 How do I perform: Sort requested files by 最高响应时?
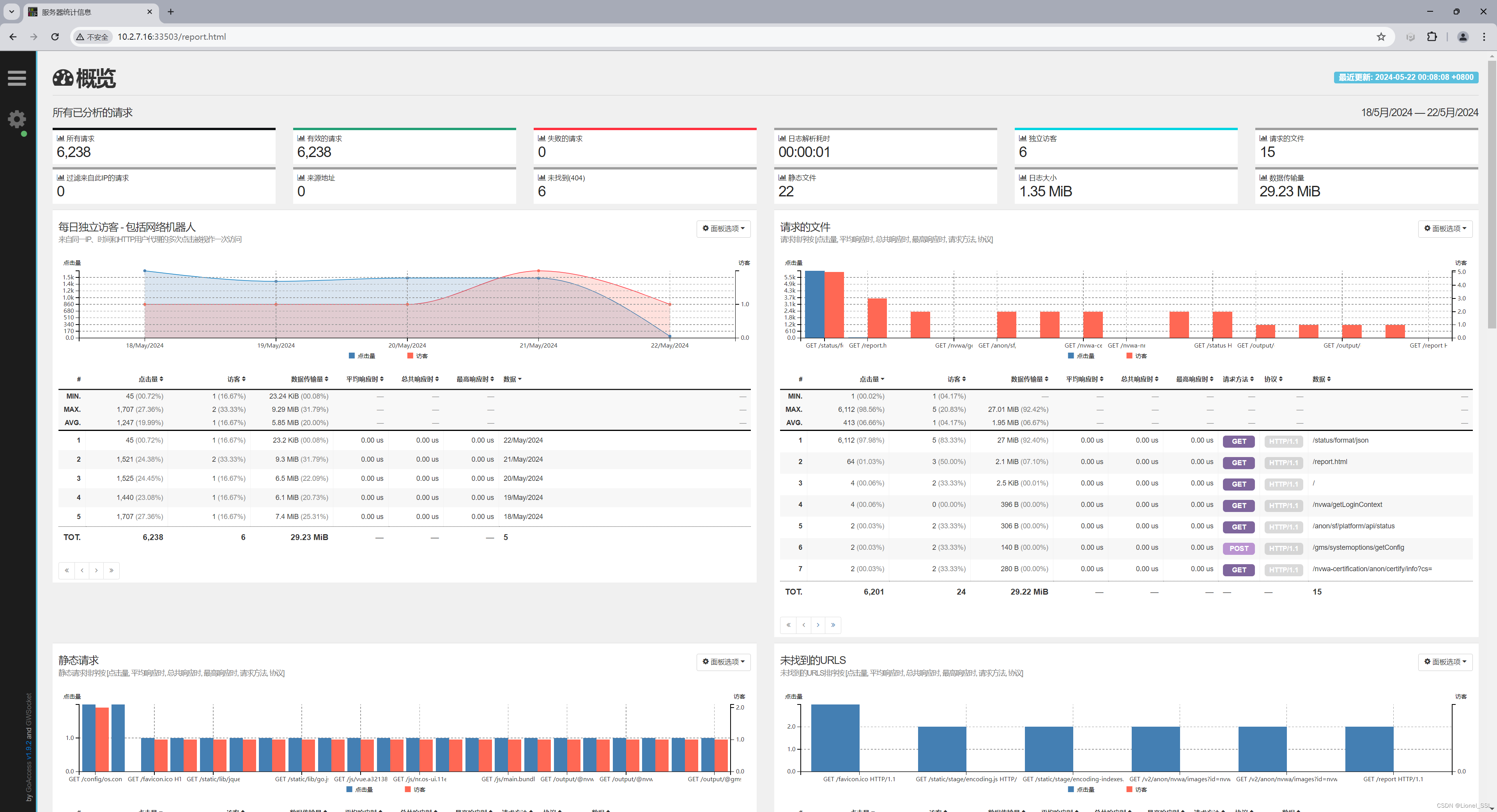1195,379
